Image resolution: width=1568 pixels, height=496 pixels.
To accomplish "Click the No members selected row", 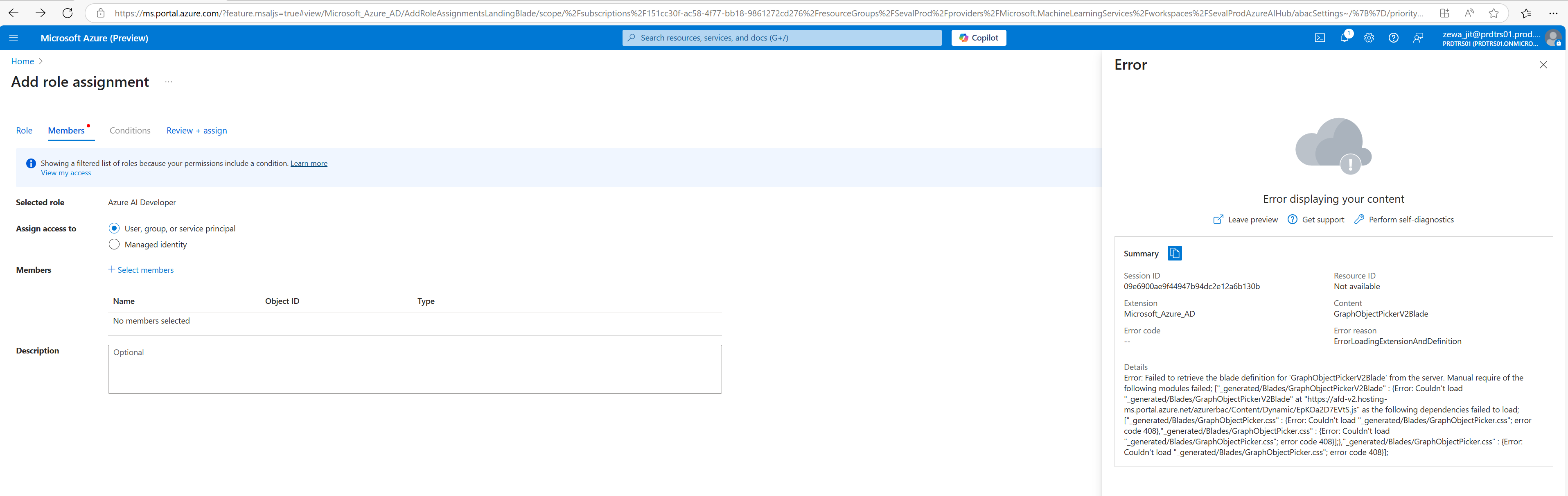I will point(415,321).
